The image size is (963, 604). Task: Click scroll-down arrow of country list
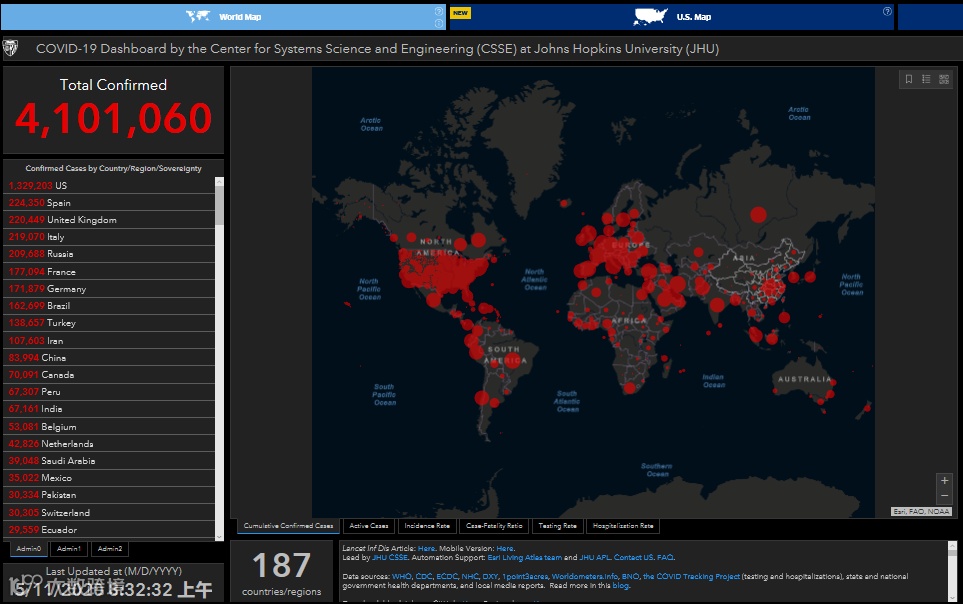[x=219, y=536]
